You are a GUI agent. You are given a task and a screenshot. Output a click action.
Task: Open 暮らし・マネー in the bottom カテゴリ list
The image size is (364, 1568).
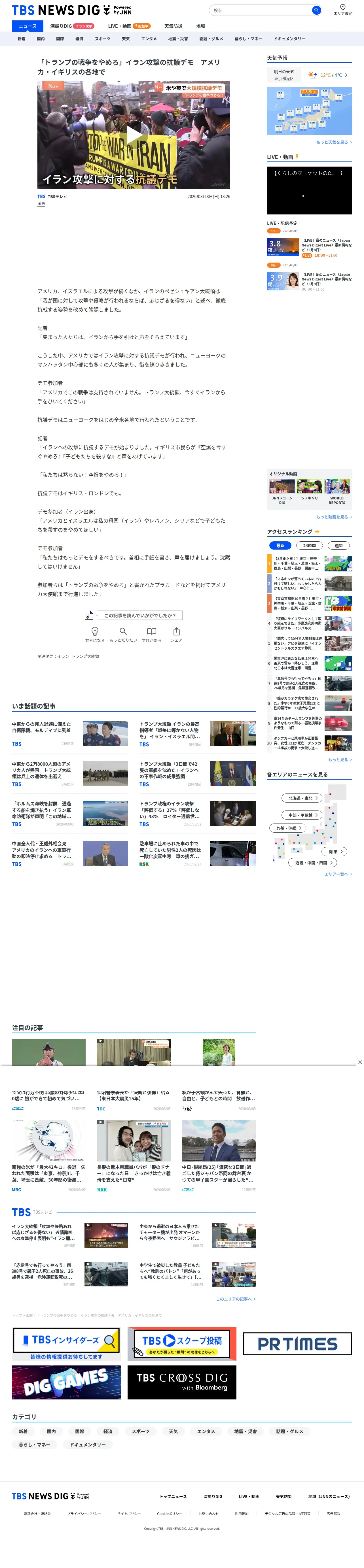35,1444
